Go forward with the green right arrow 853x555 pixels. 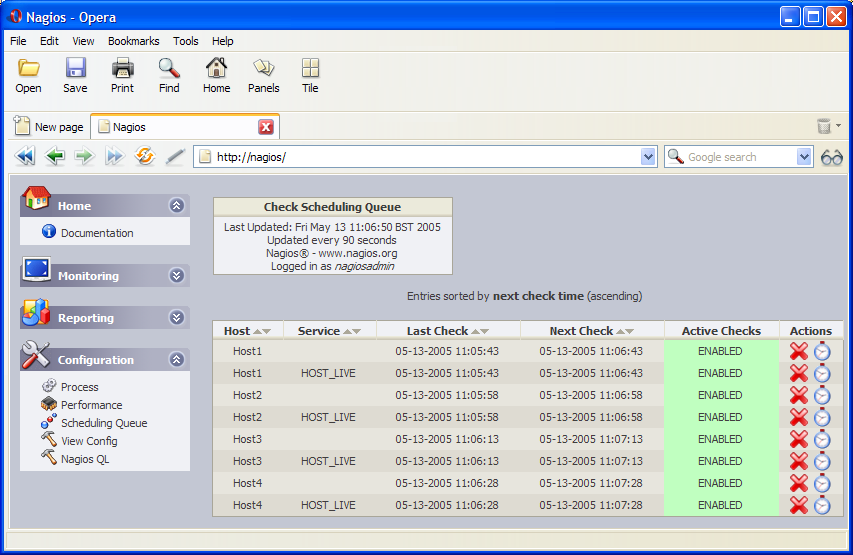84,156
